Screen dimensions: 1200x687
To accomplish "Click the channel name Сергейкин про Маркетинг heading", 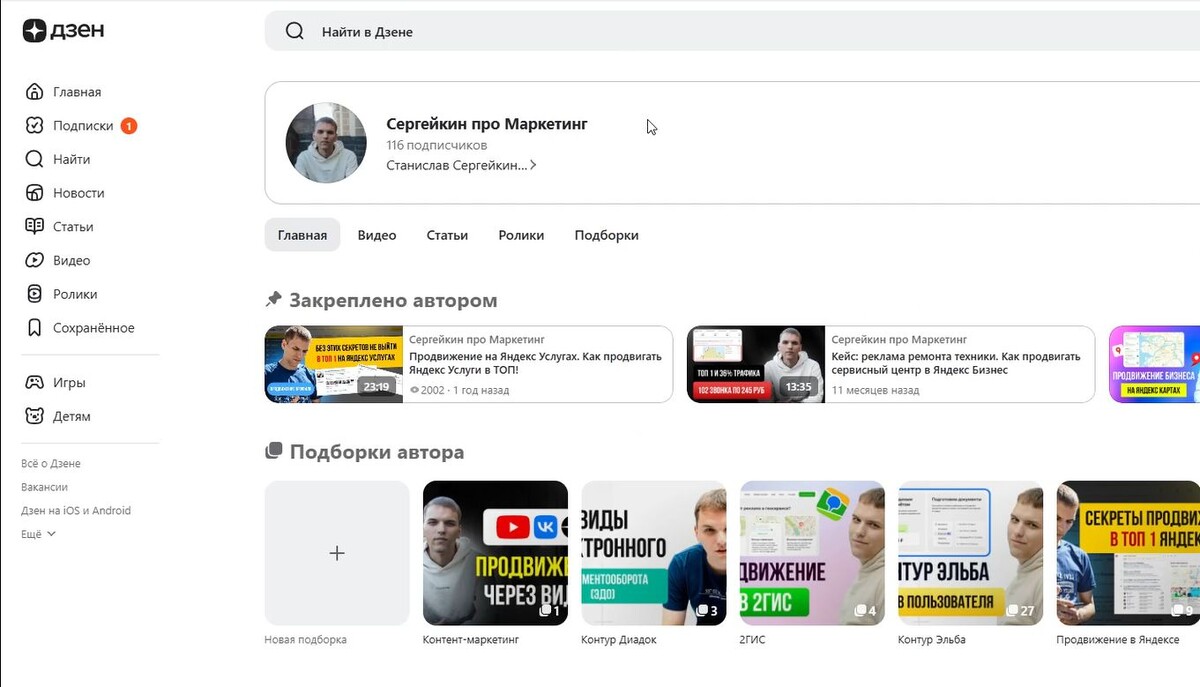I will [x=487, y=124].
